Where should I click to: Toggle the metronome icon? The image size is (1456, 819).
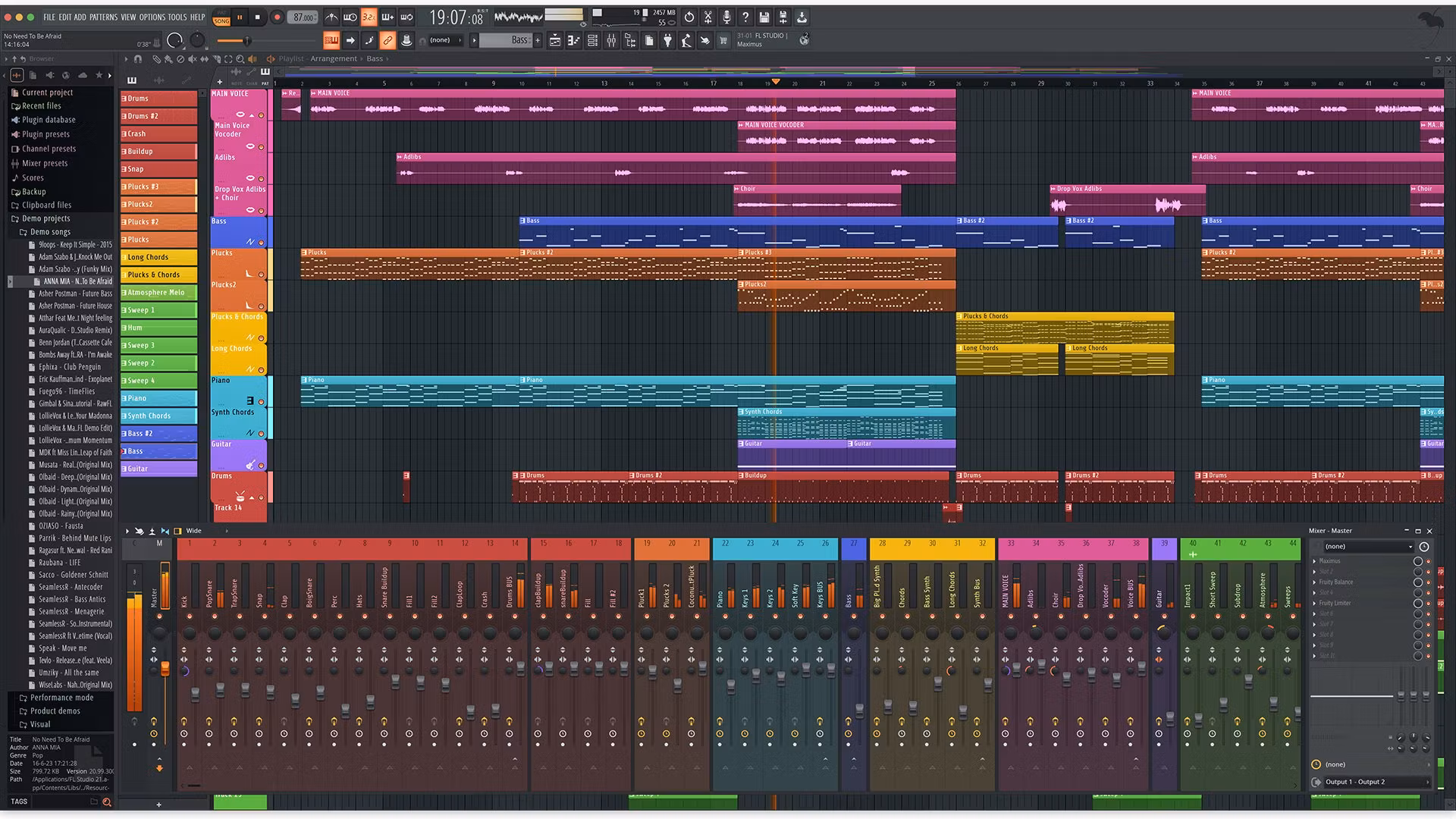tap(332, 17)
